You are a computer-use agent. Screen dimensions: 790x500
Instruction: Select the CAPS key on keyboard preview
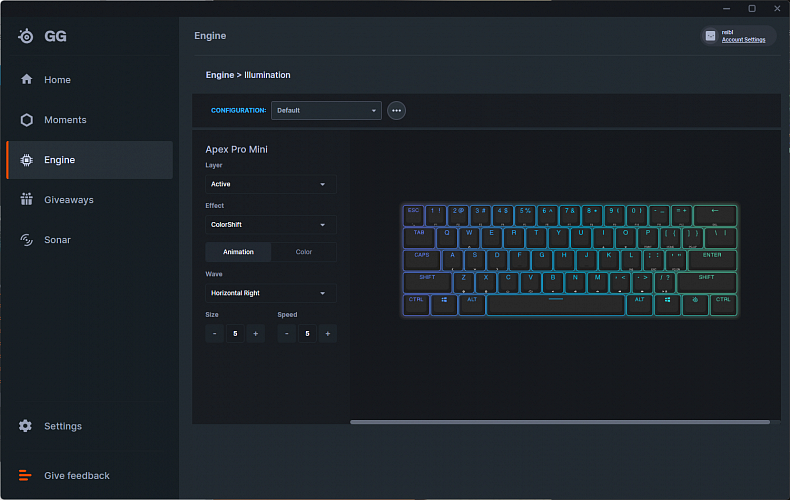pyautogui.click(x=422, y=260)
